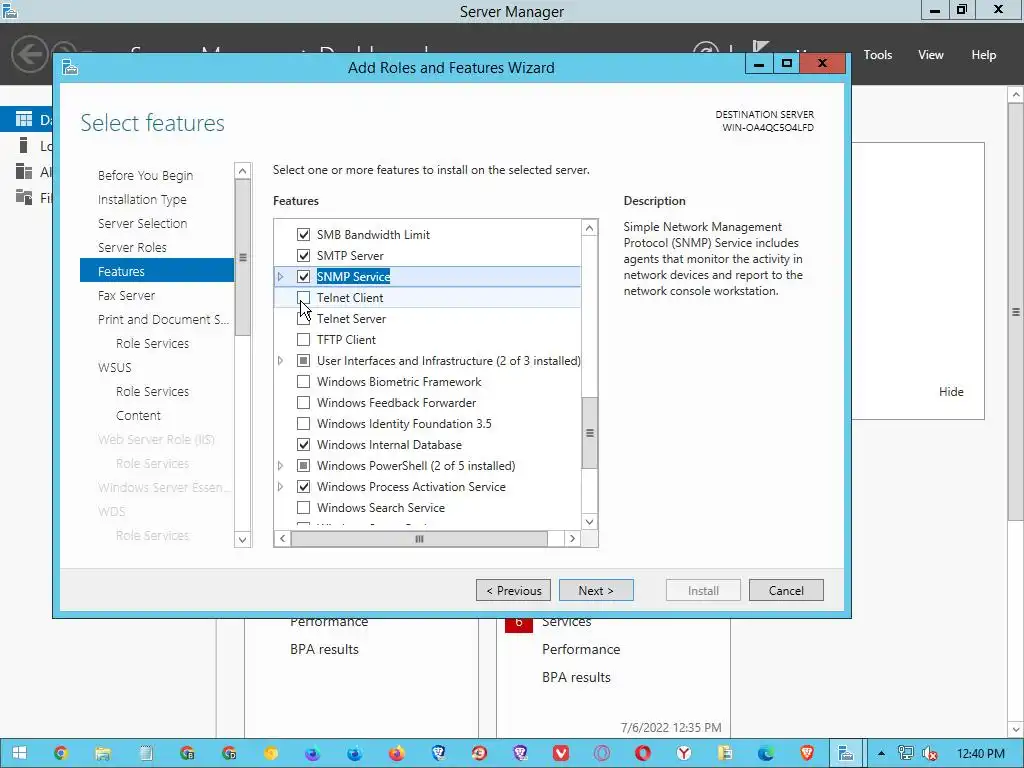Open the purple Brave lion taskbar icon
Viewport: 1024px width, 768px height.
520,753
